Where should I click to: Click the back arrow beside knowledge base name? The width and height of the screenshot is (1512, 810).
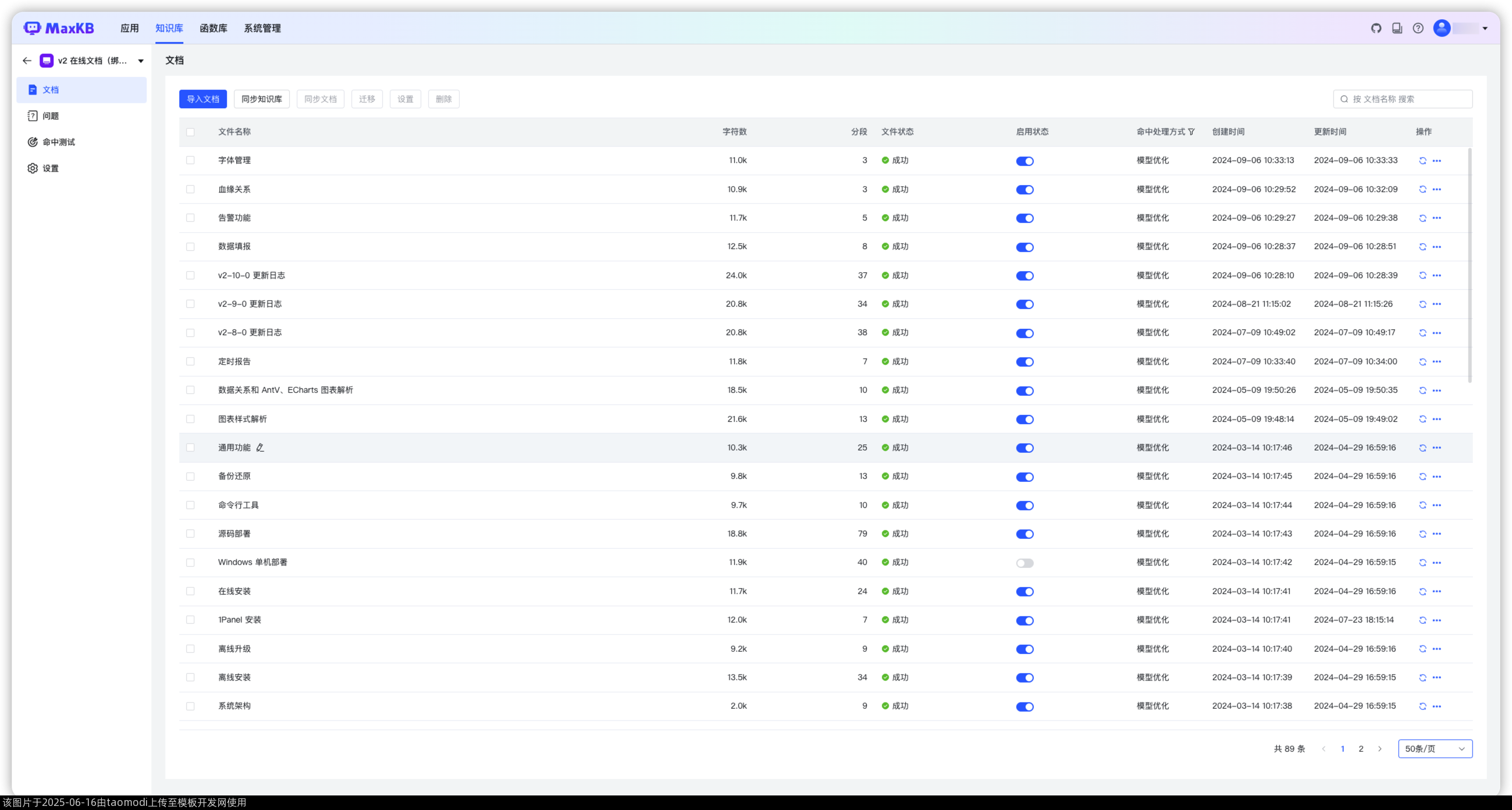coord(27,61)
